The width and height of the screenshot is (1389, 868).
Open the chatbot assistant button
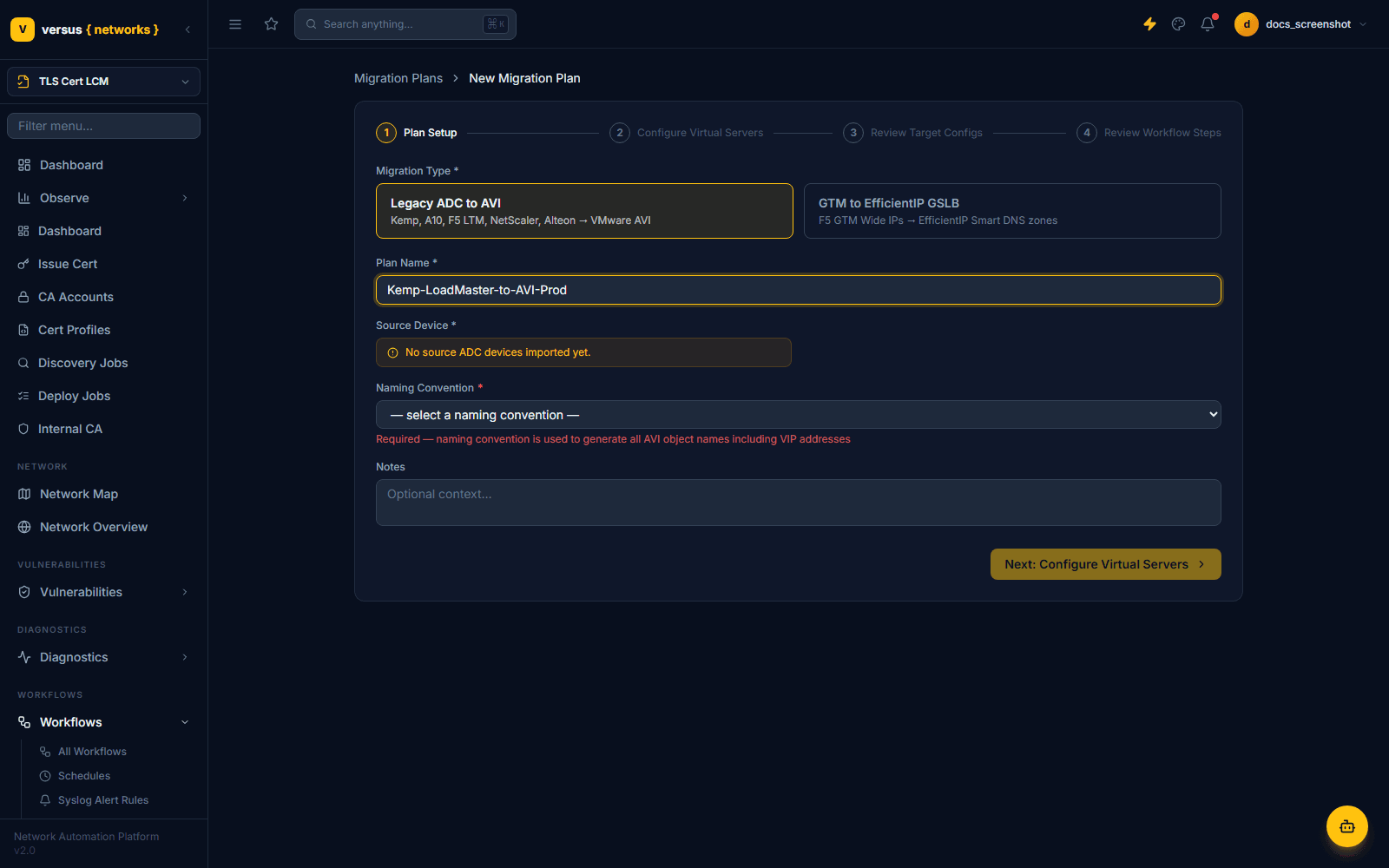pos(1347,826)
